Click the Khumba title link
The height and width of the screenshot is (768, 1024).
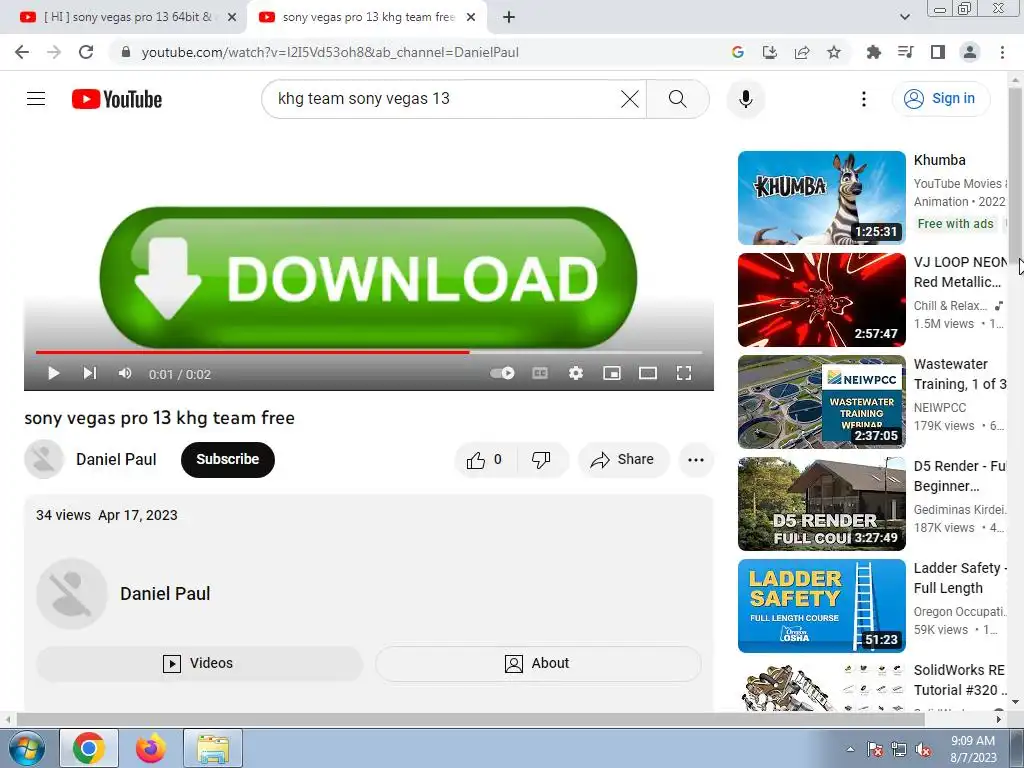point(939,160)
